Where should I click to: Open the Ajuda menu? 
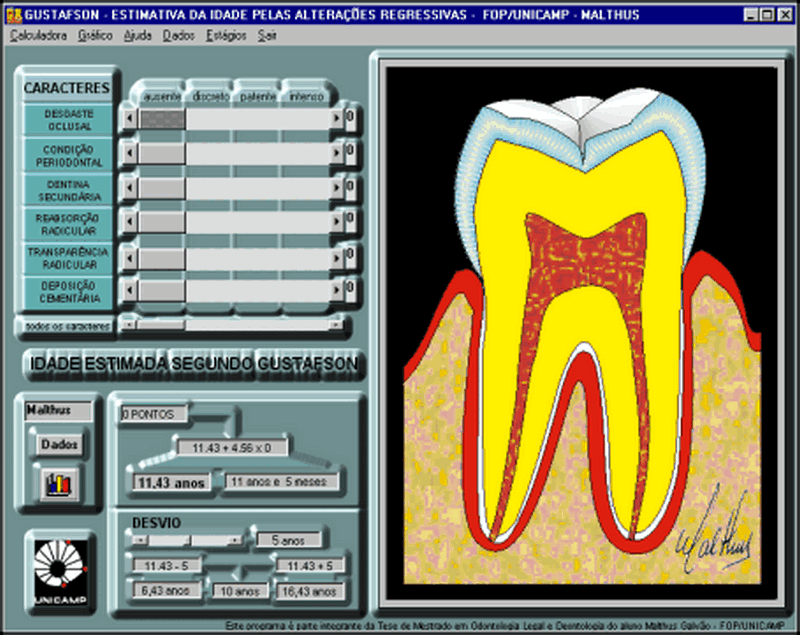pyautogui.click(x=138, y=36)
